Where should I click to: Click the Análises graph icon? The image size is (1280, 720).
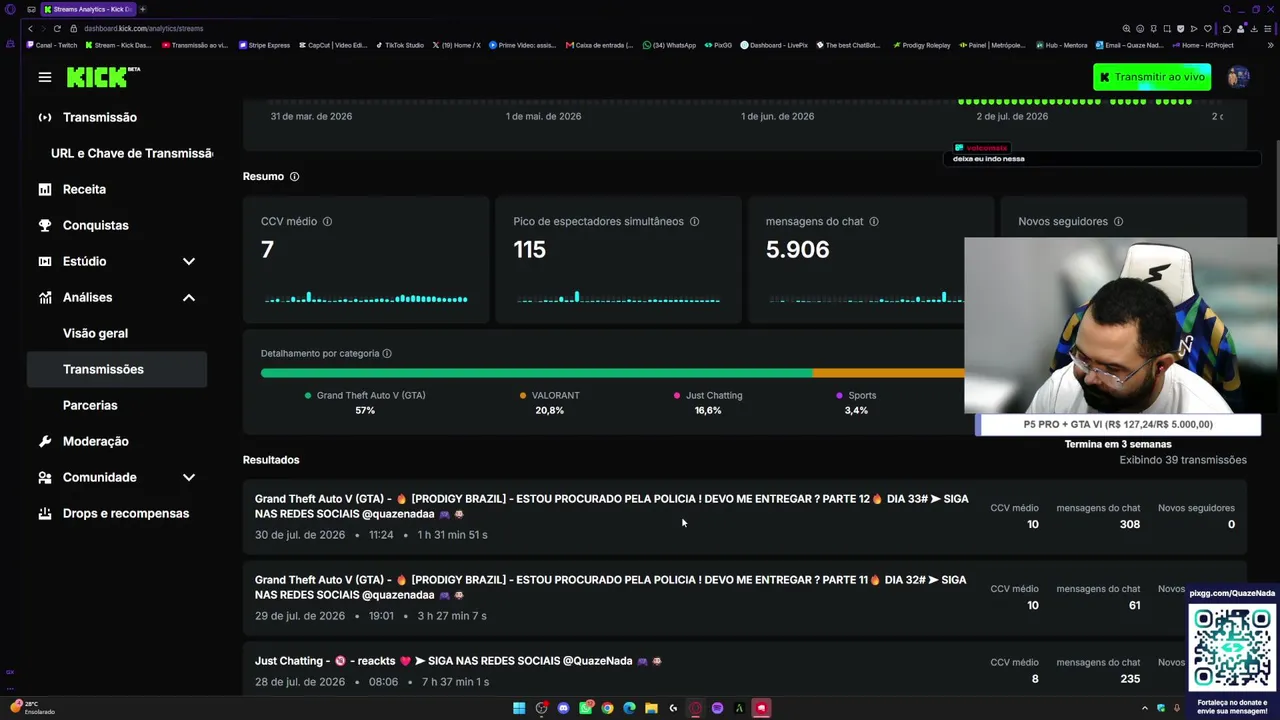tap(45, 297)
